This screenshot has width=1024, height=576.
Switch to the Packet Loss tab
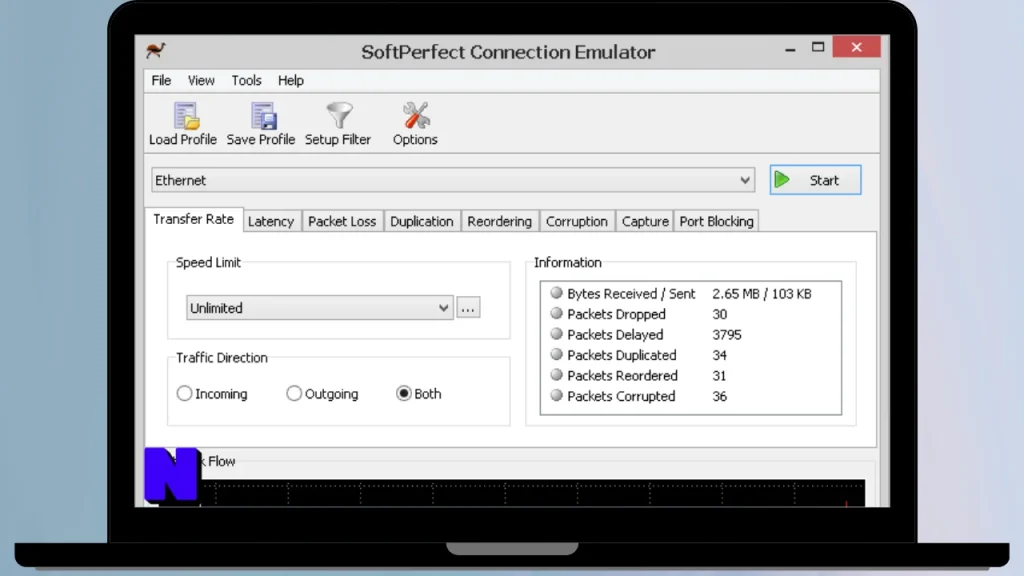[342, 221]
